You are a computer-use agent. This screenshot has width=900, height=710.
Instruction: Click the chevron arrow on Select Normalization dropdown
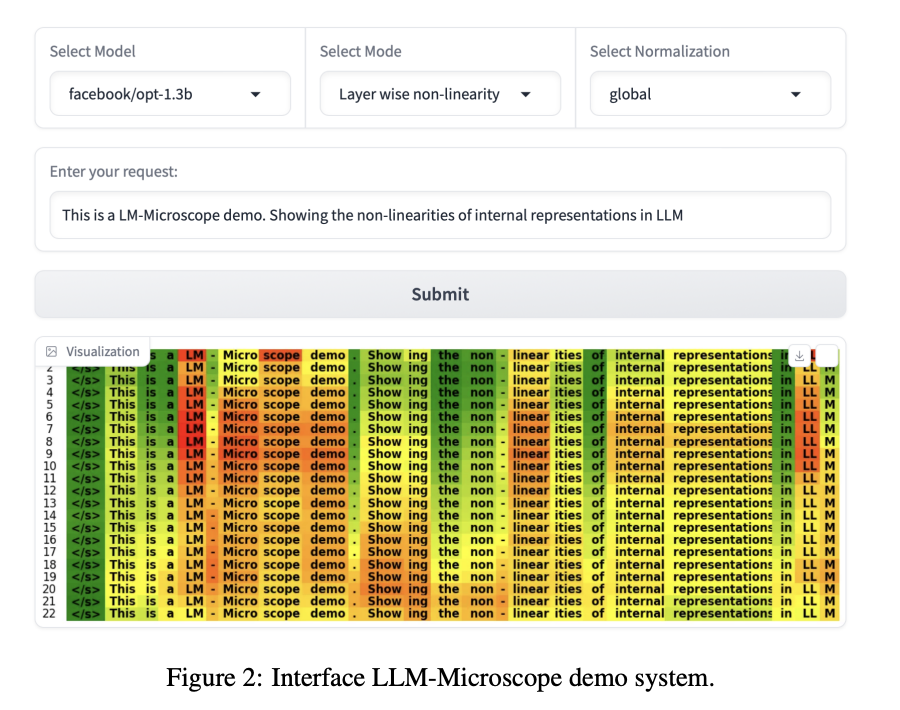click(795, 93)
